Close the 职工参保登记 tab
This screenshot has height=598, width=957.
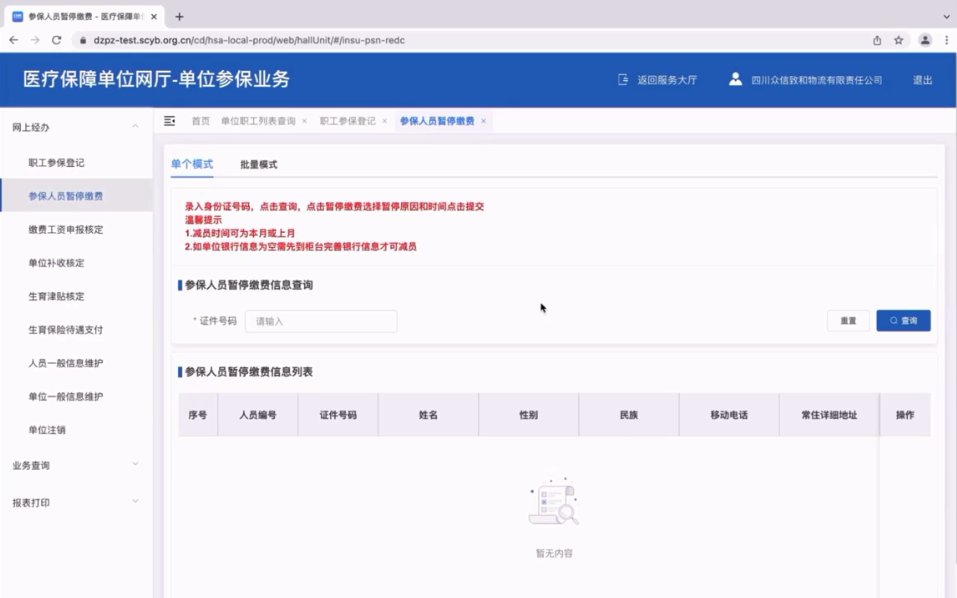pyautogui.click(x=384, y=121)
